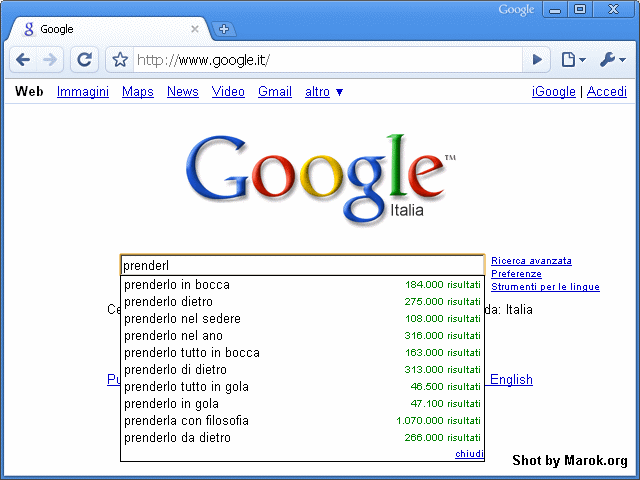Click the browser Back arrow button
The image size is (640, 480).
click(23, 60)
